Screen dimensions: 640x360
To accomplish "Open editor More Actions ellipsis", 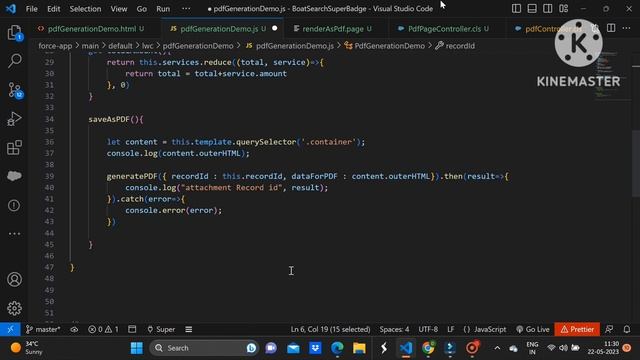I will (x=627, y=28).
